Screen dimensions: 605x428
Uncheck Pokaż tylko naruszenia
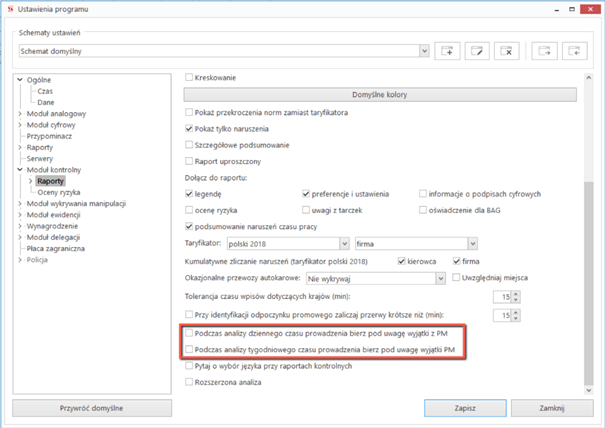(190, 129)
